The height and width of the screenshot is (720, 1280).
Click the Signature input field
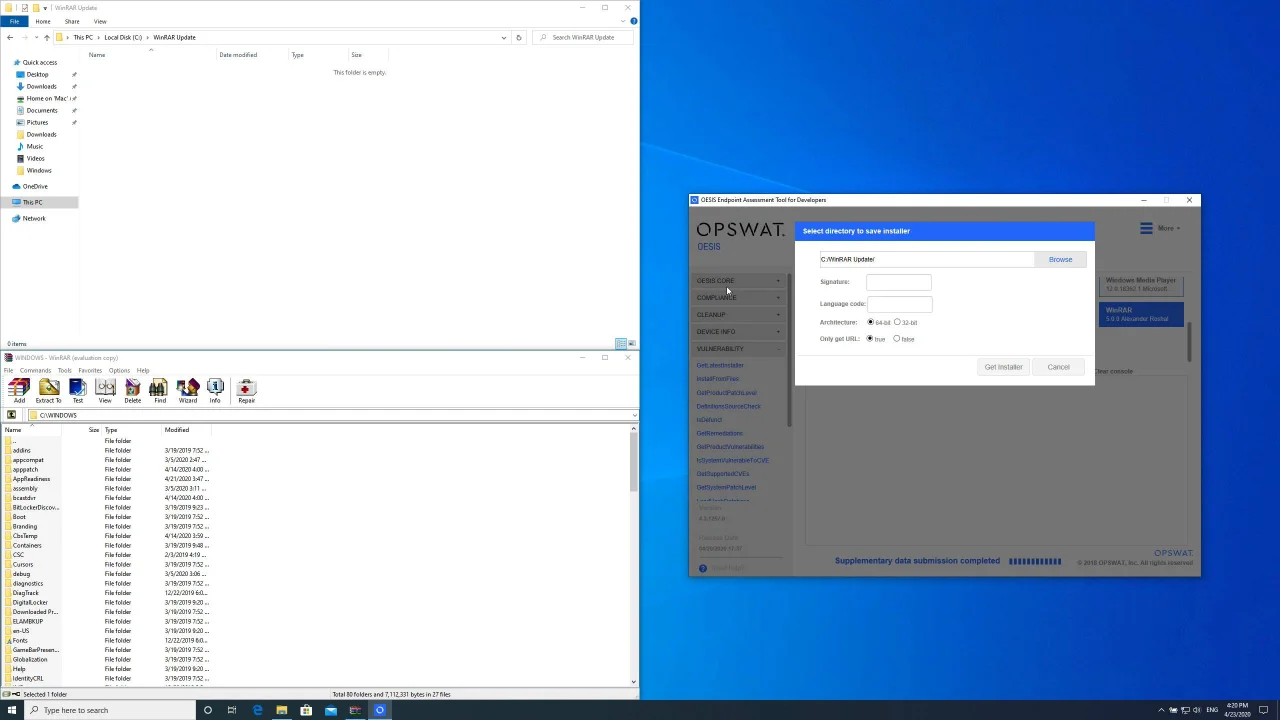898,282
